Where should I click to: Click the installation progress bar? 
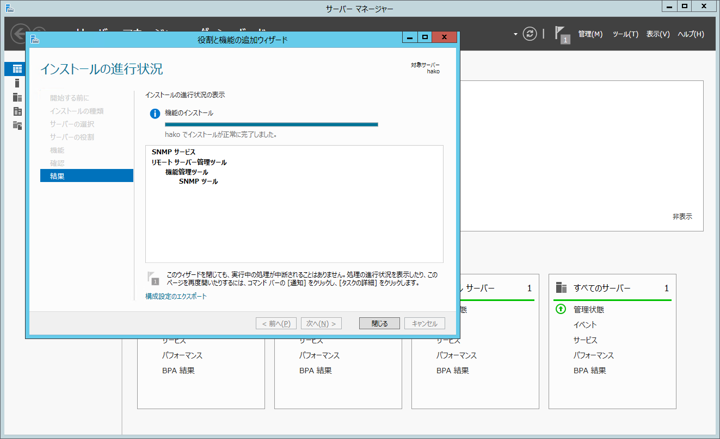pos(271,124)
